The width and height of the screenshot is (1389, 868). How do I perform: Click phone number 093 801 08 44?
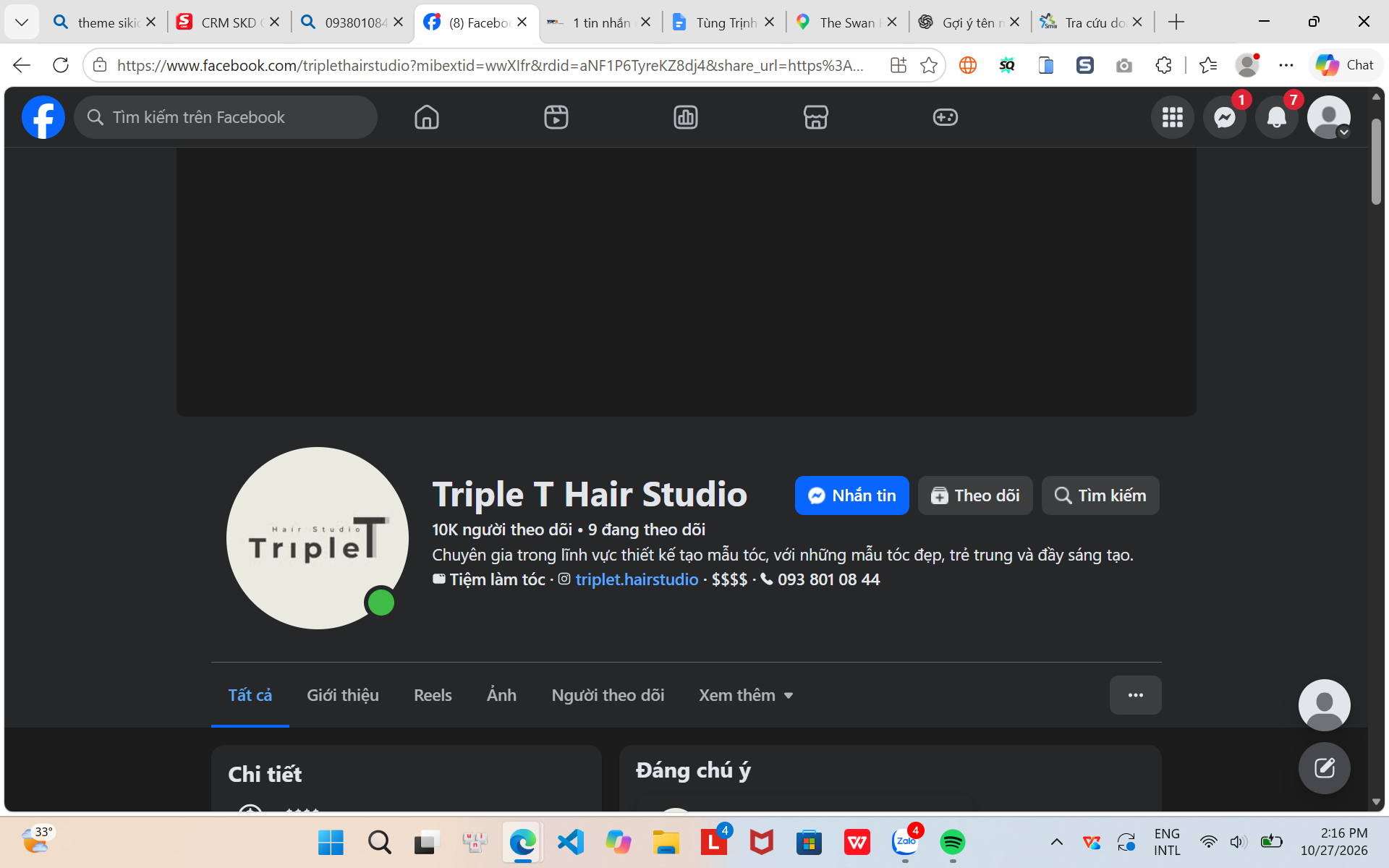828,579
